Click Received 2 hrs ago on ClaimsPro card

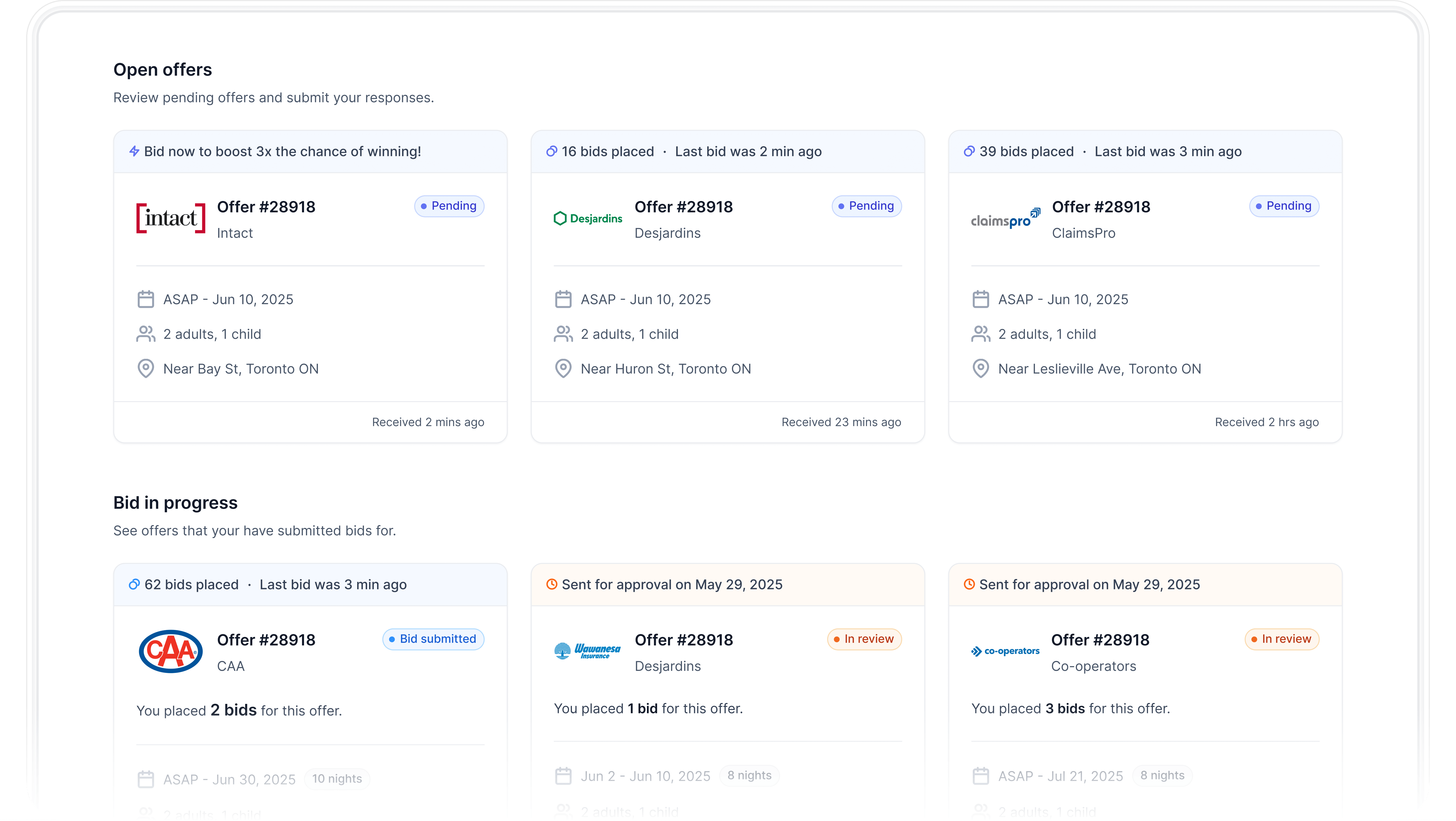(x=1267, y=422)
